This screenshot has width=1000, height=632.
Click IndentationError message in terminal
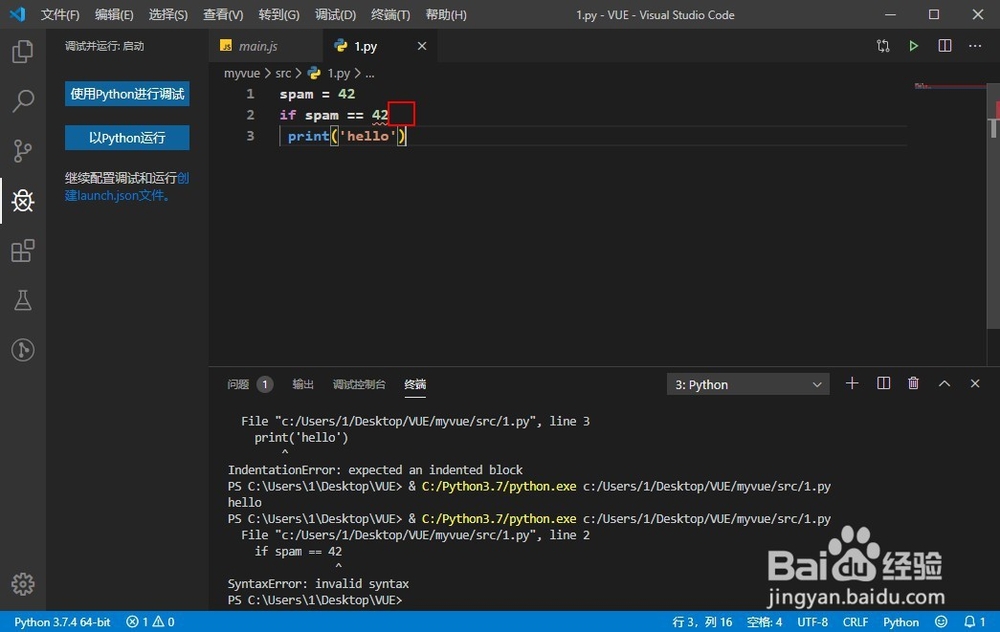tap(375, 470)
